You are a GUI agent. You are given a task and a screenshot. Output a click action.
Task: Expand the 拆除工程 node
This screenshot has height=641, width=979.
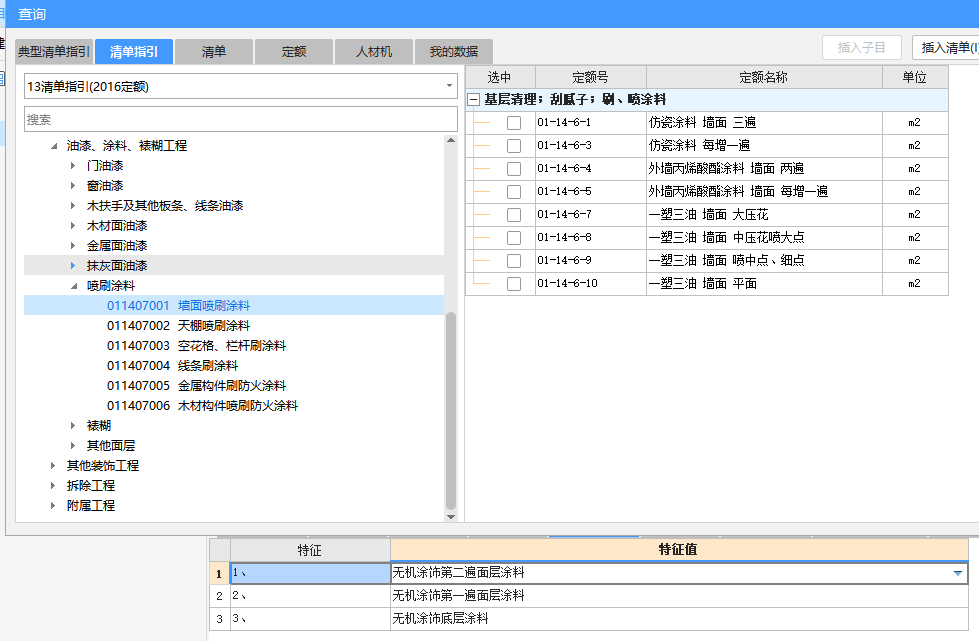coord(53,486)
